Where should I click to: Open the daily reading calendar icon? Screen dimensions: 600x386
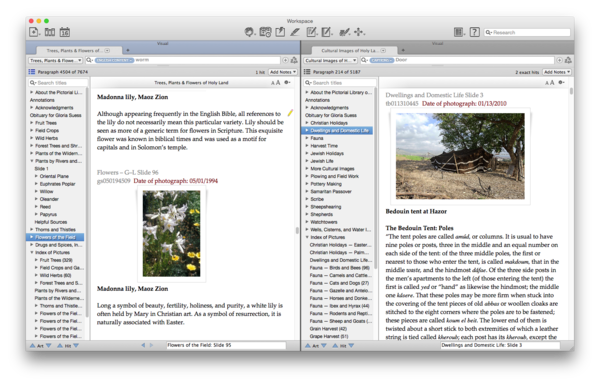[65, 32]
